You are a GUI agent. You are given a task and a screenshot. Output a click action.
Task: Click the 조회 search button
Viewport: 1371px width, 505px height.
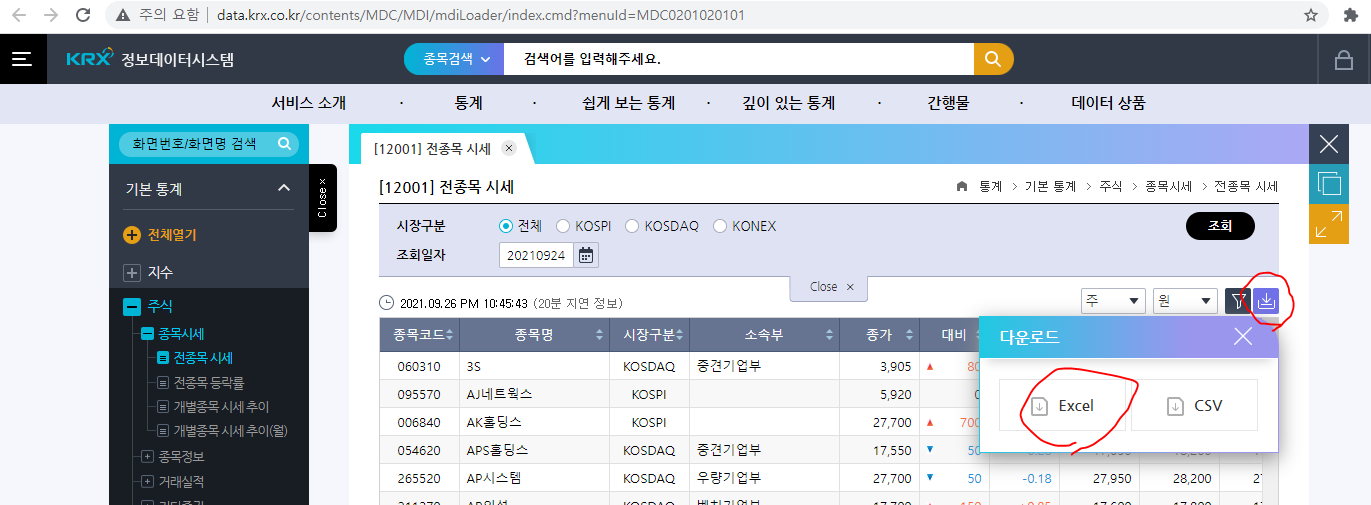pos(1220,226)
